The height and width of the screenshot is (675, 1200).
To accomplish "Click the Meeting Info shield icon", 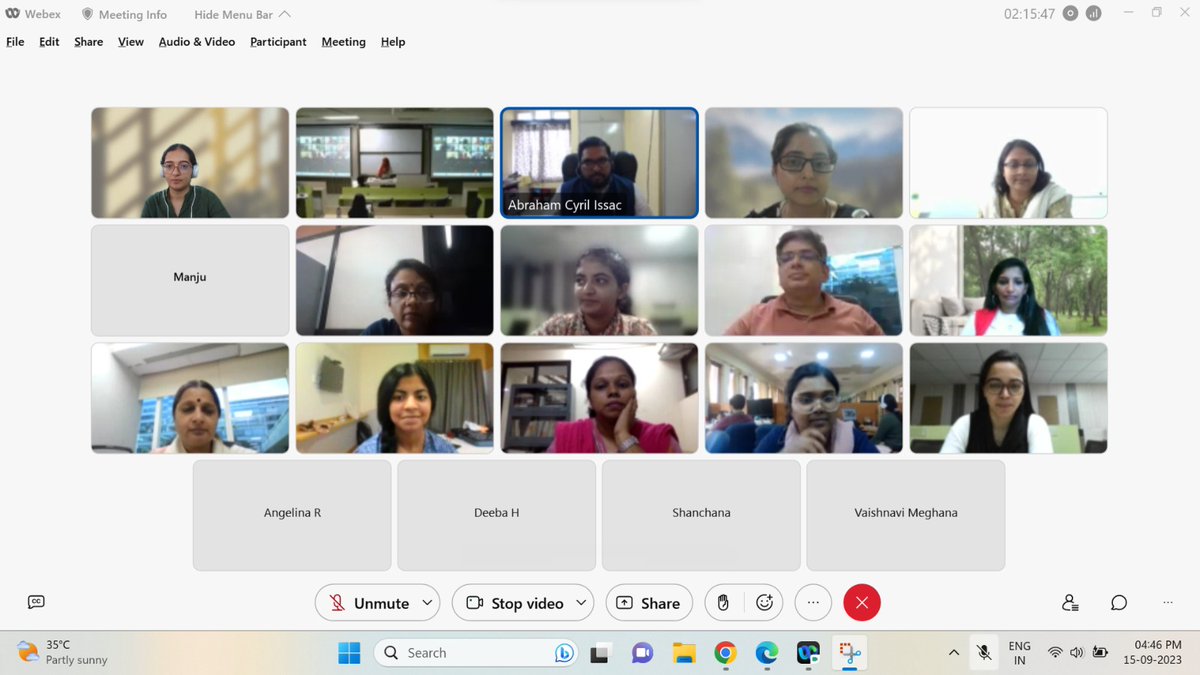I will pos(87,14).
